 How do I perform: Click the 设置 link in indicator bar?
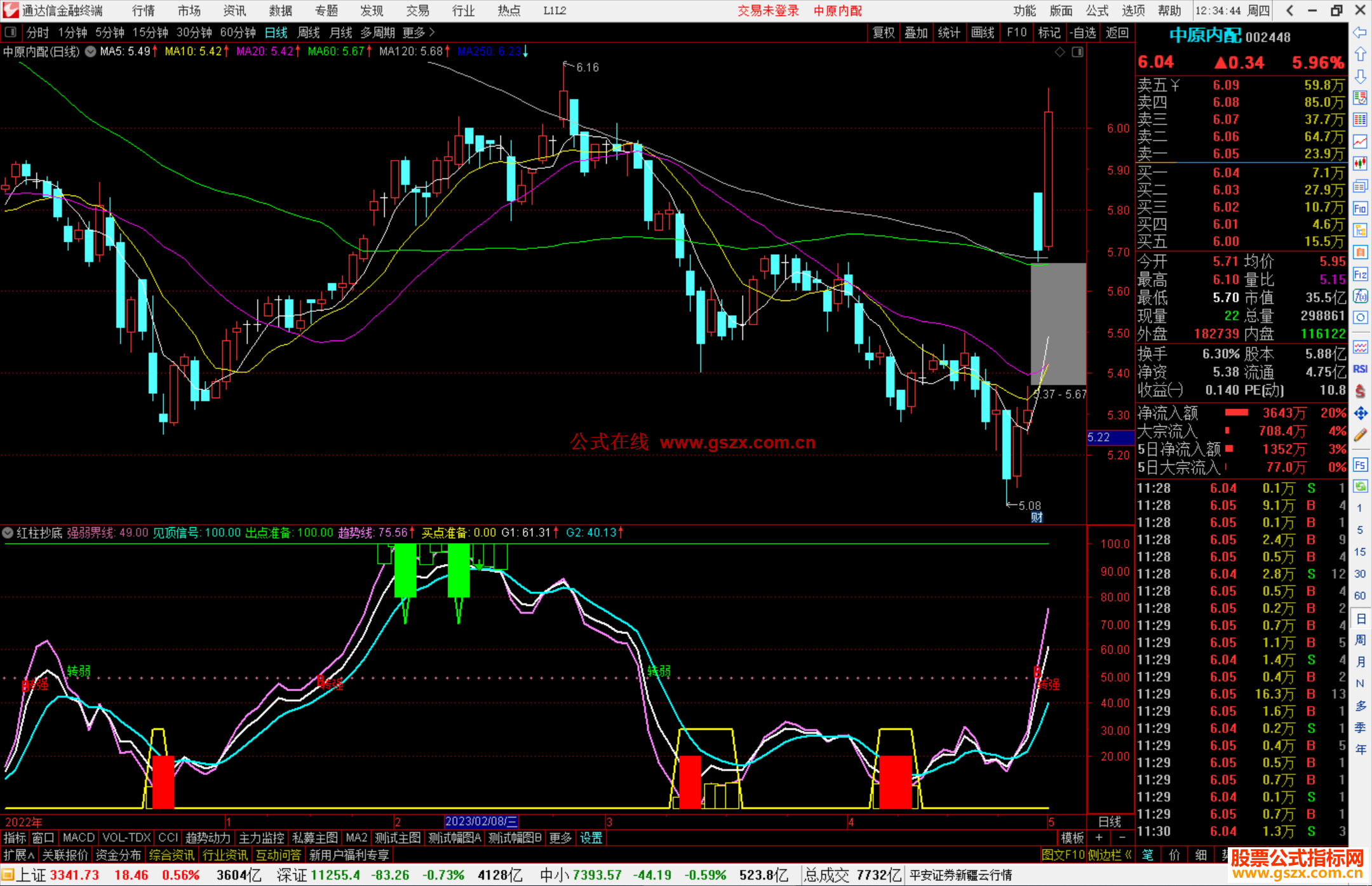(x=591, y=838)
